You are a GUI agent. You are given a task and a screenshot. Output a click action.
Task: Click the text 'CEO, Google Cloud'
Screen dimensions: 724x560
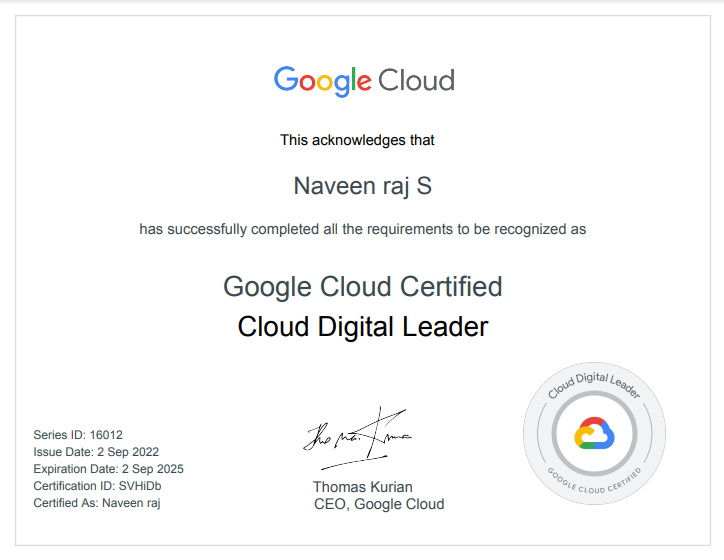379,504
